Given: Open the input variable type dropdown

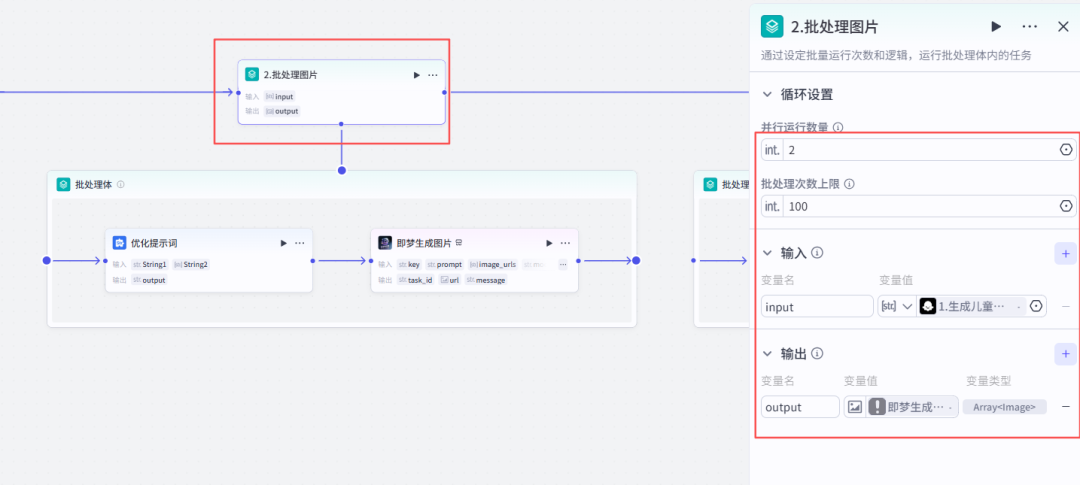Looking at the screenshot, I should [x=897, y=307].
